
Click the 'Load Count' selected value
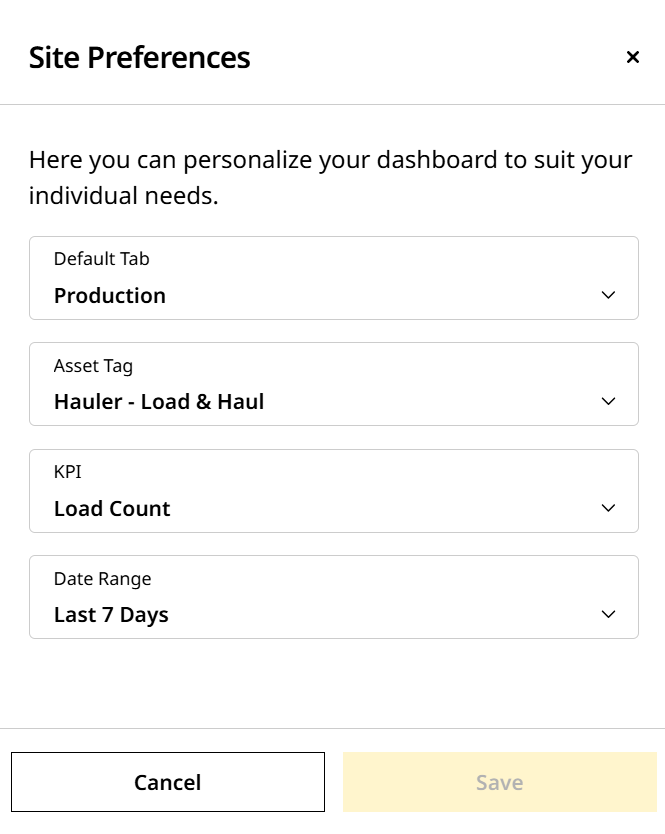[x=112, y=509]
